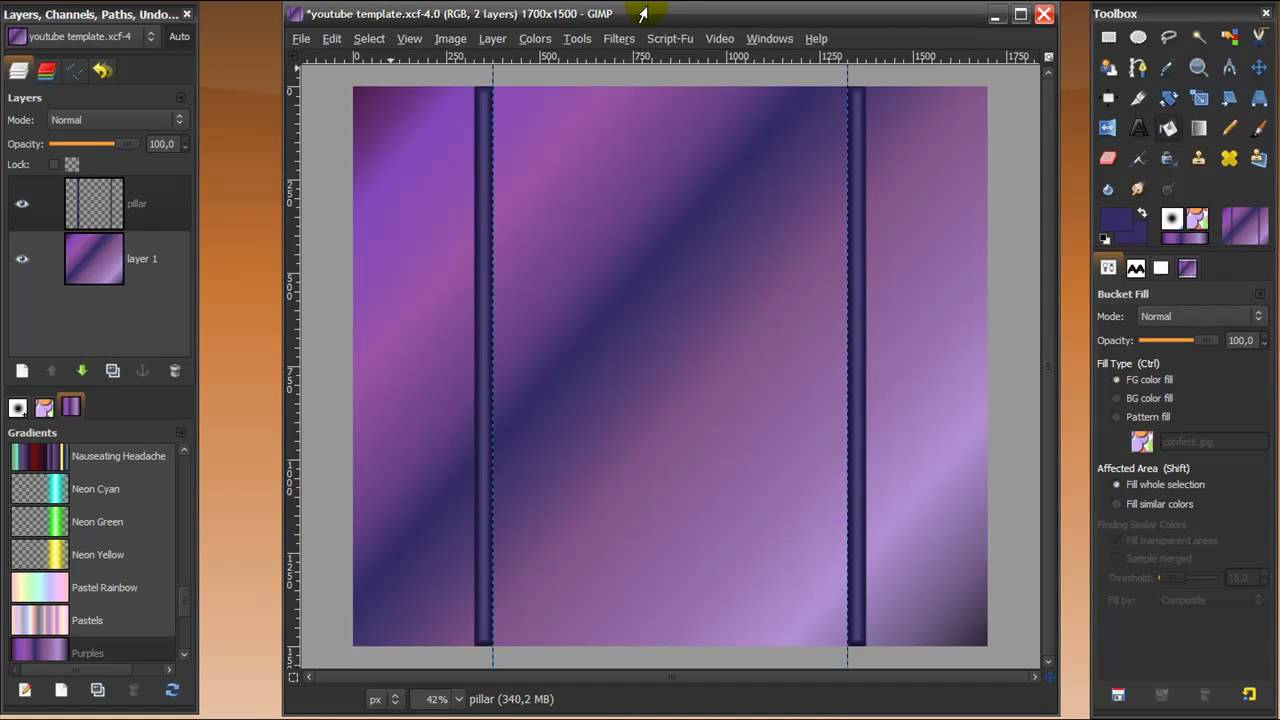Open the Colors menu
This screenshot has height=720, width=1280.
(x=535, y=39)
